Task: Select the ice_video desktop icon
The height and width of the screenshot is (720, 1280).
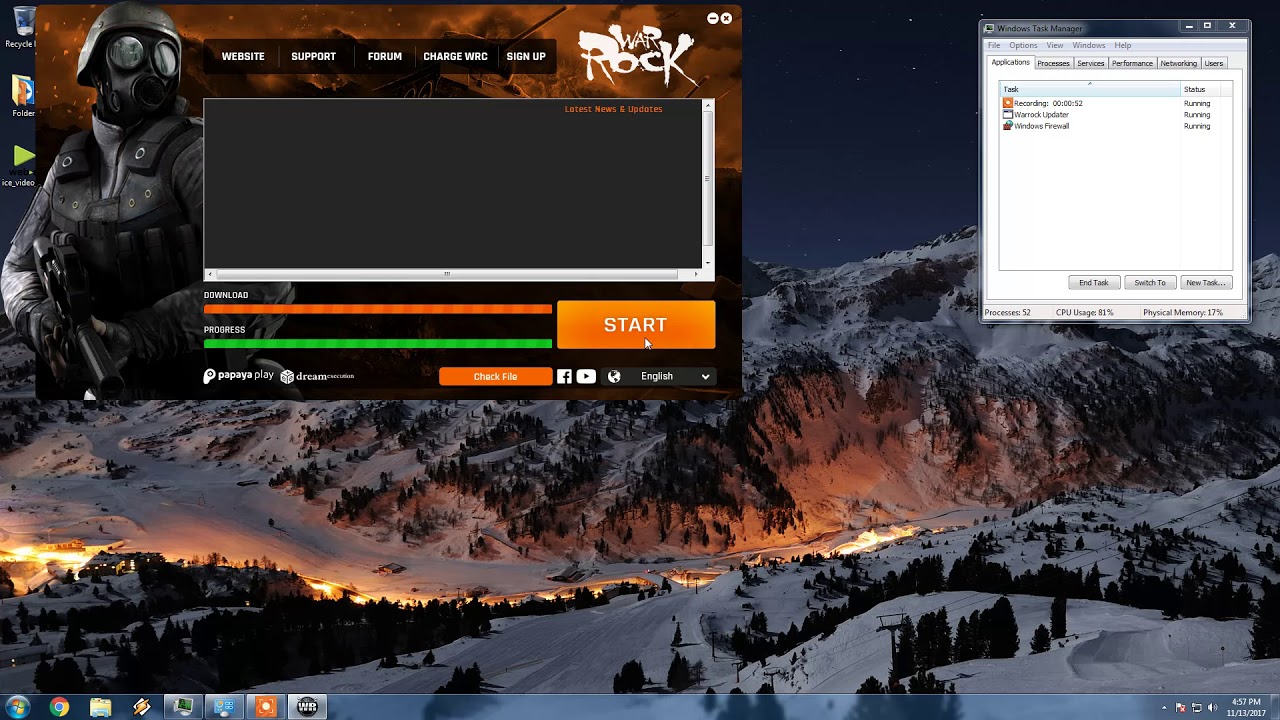Action: [x=19, y=166]
